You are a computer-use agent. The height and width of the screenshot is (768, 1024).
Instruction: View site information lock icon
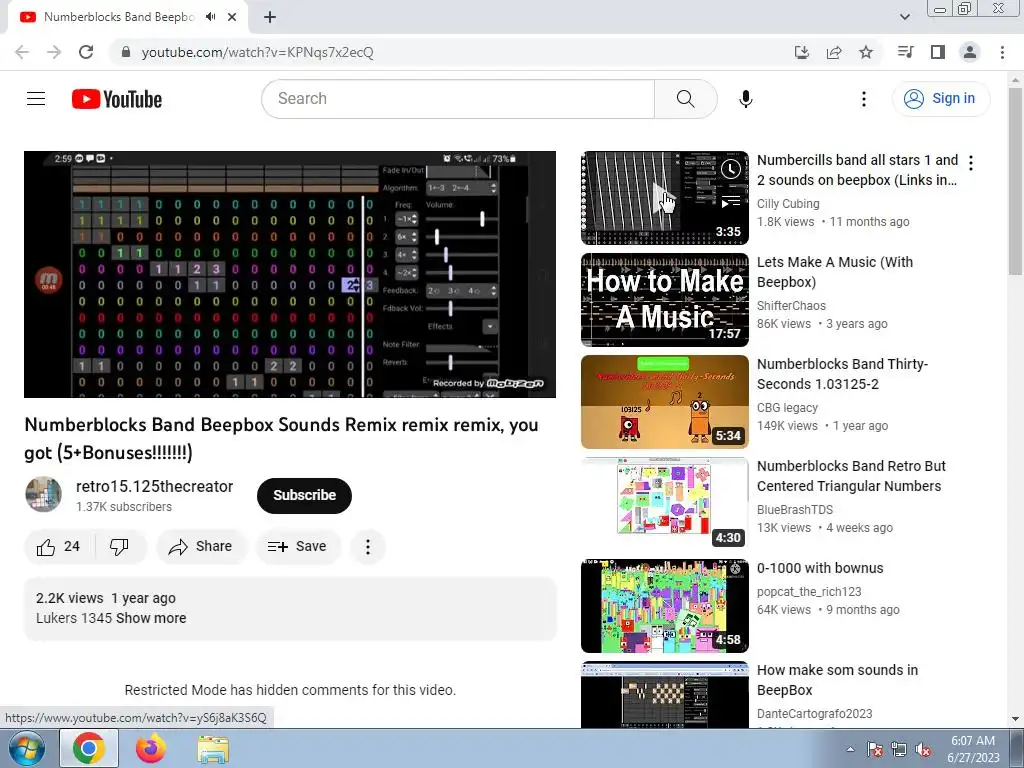coord(126,52)
